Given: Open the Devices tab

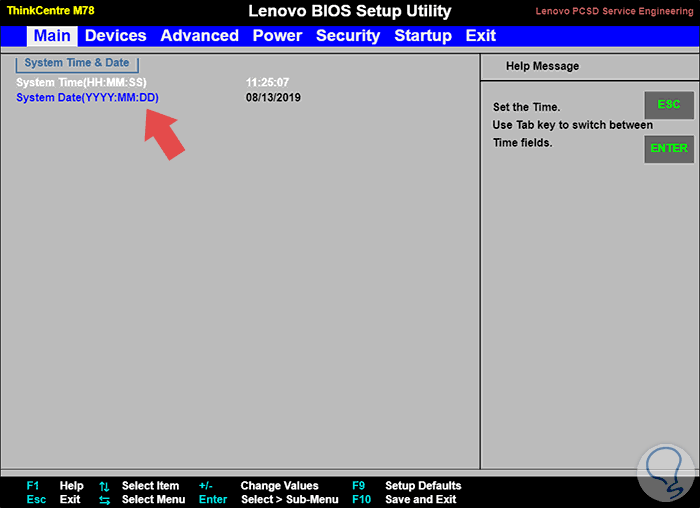Looking at the screenshot, I should pyautogui.click(x=116, y=36).
